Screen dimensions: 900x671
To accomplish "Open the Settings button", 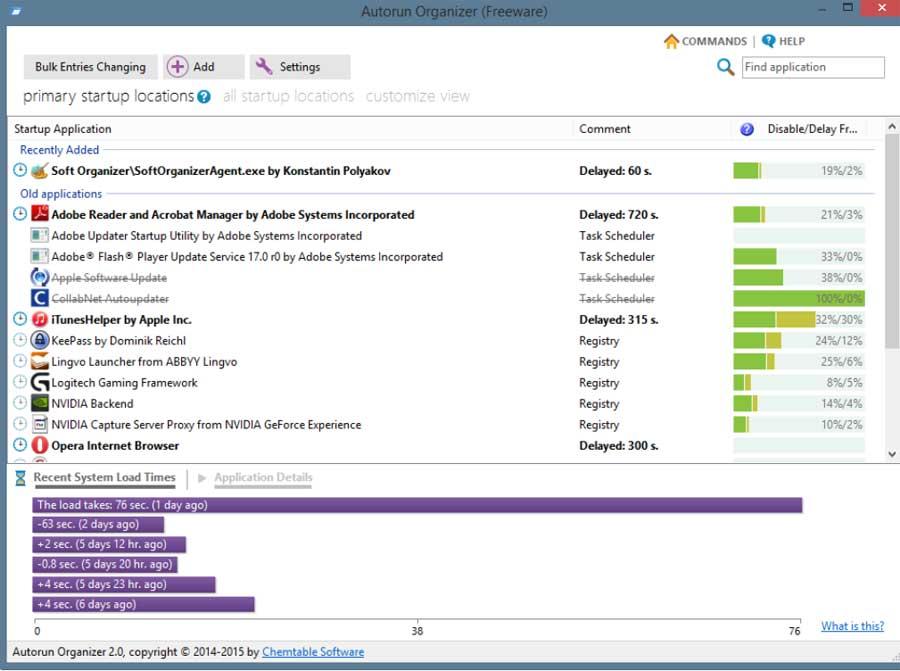I will tap(300, 67).
